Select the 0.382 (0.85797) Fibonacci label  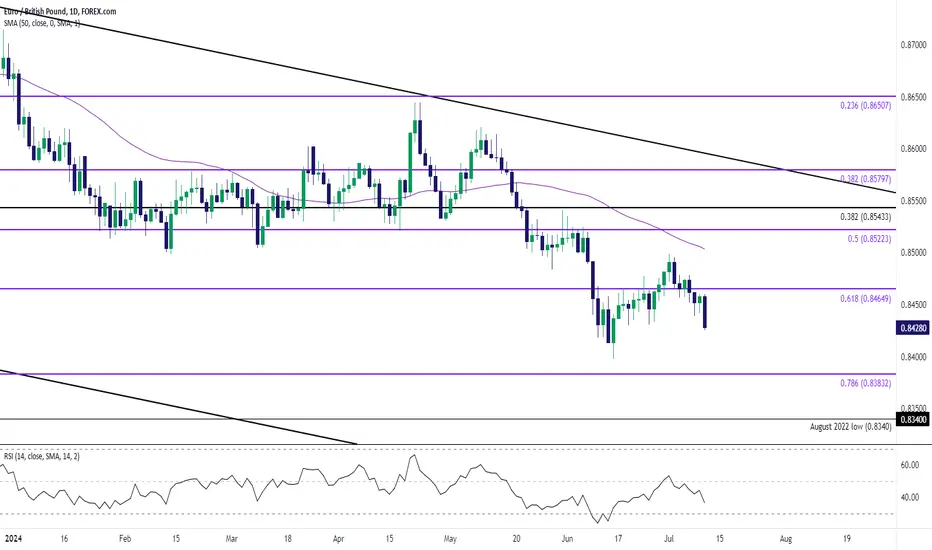[865, 178]
